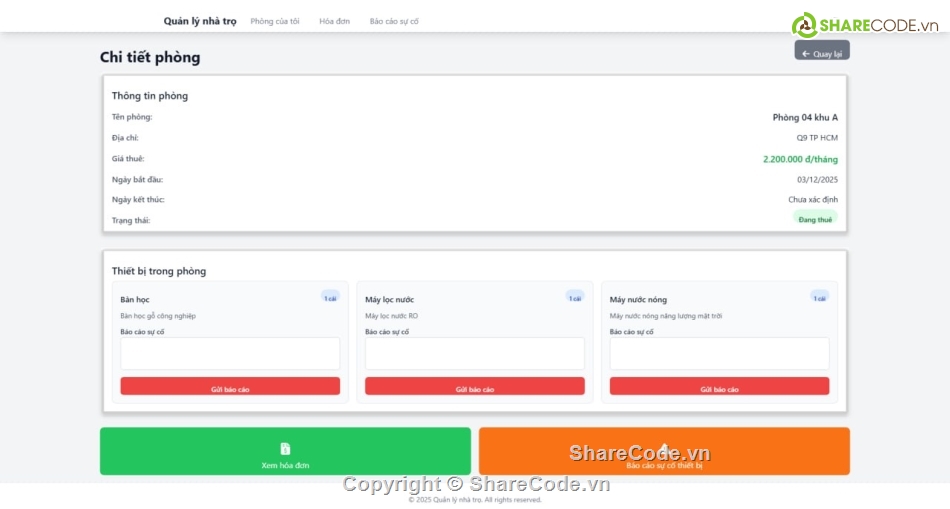Click the 1 cái badge on Máy nước nóng
Viewport: 950px width, 509px height.
(820, 298)
